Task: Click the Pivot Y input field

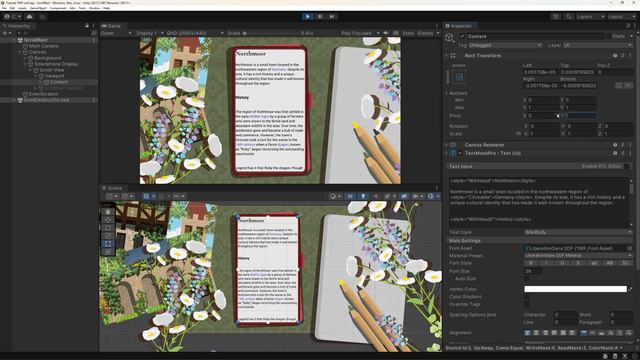Action: click(580, 116)
